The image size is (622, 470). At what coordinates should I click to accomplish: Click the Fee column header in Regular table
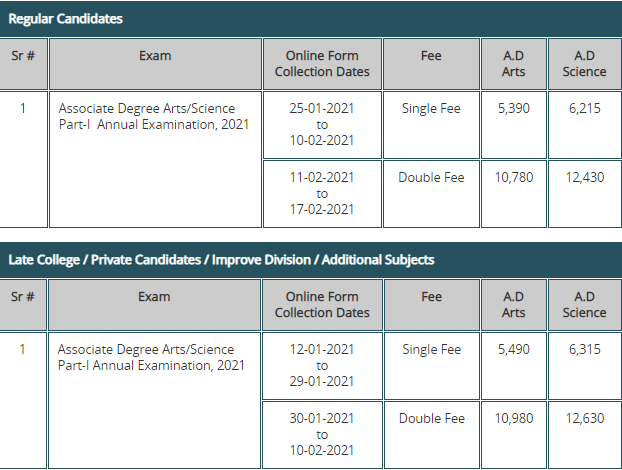point(431,64)
